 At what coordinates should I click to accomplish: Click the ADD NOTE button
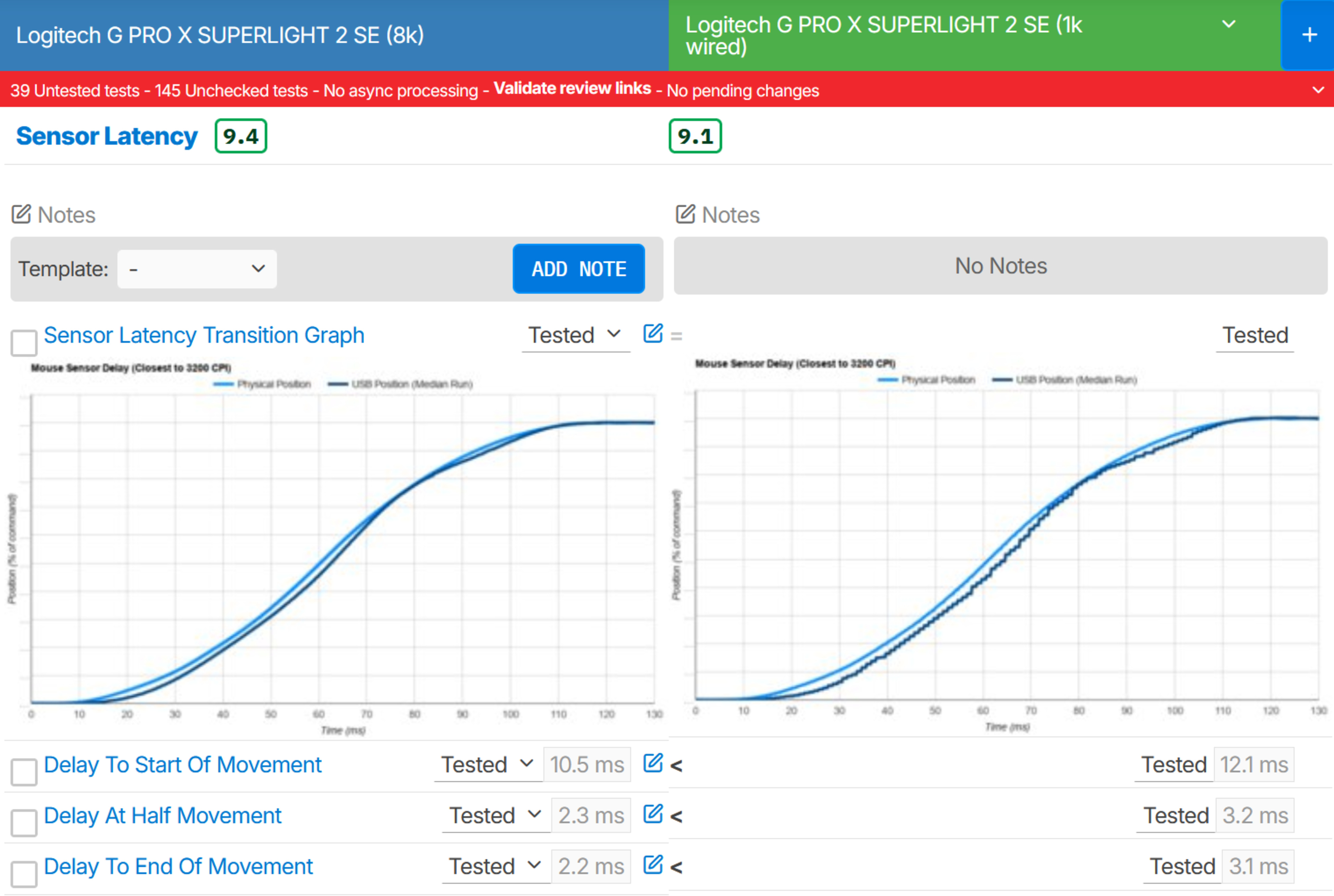click(x=578, y=269)
